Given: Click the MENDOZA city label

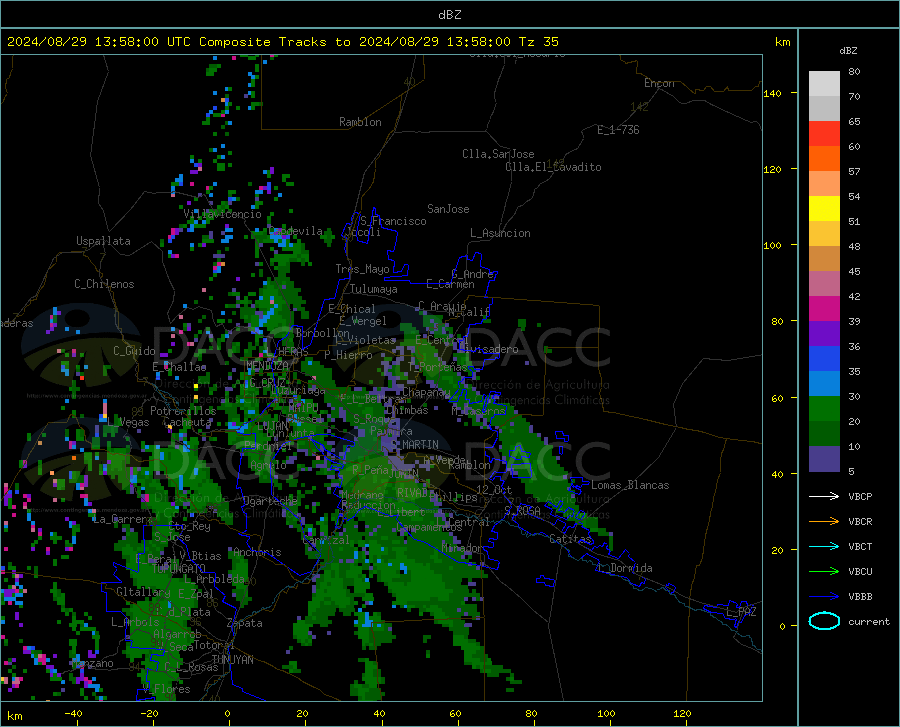Looking at the screenshot, I should 267,365.
